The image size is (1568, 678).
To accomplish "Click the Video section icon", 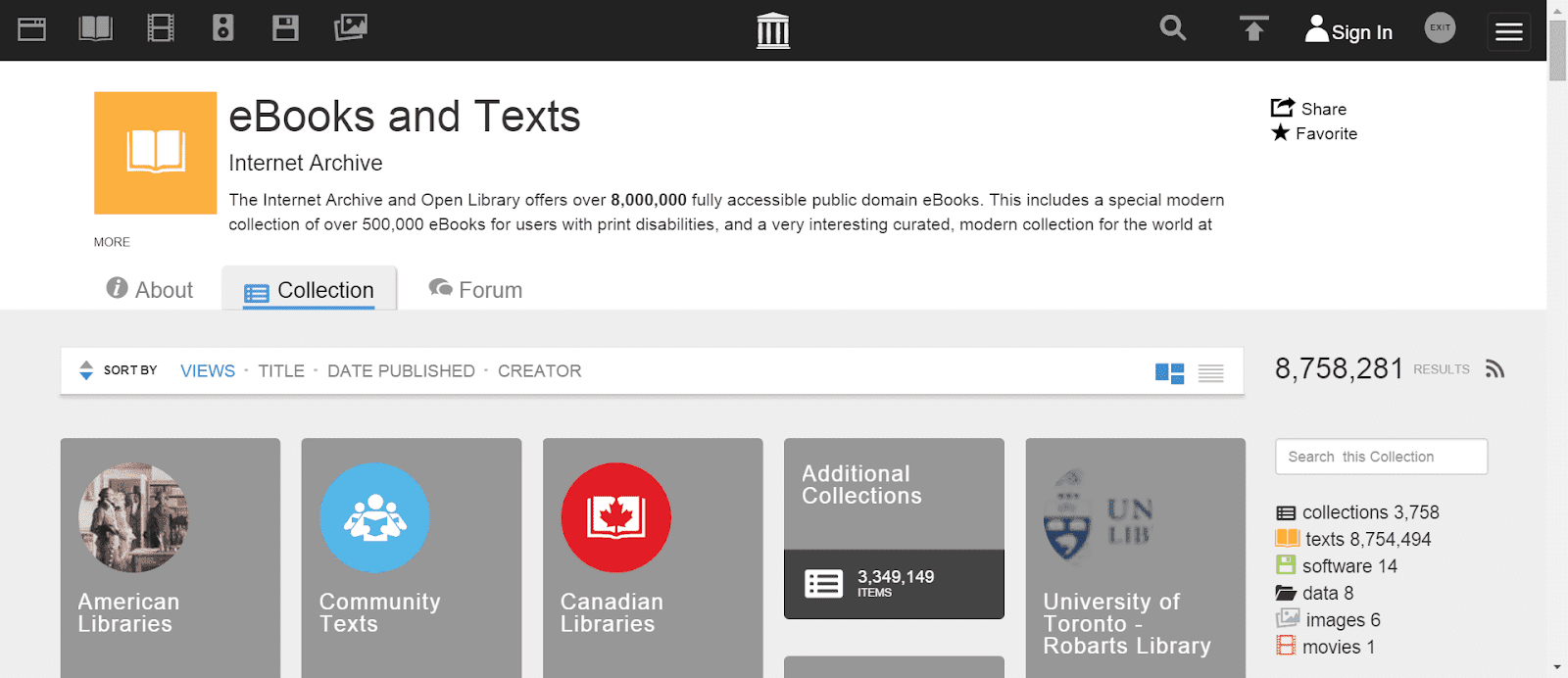I will 159,28.
